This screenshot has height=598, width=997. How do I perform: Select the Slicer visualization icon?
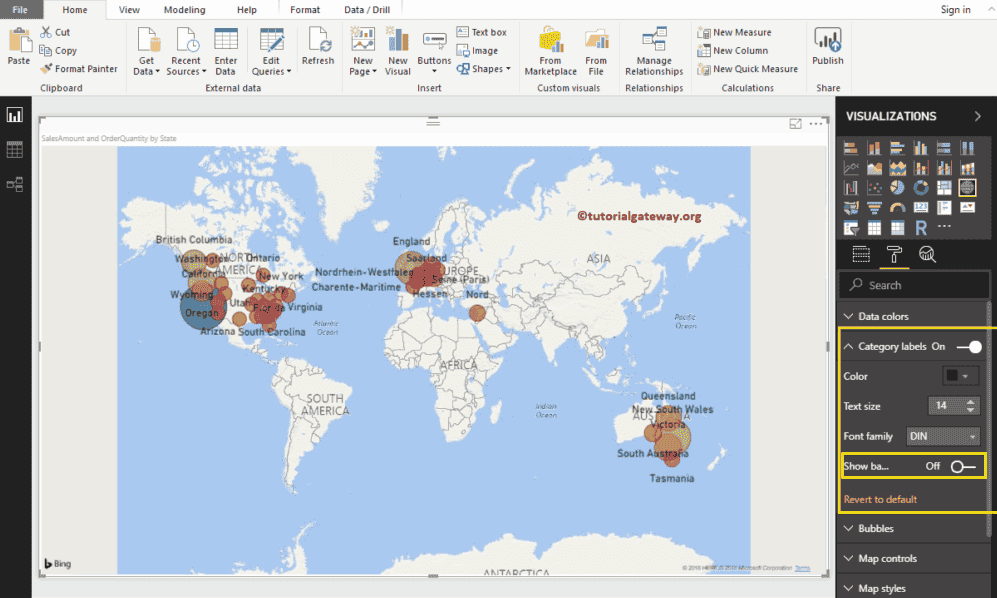[849, 226]
